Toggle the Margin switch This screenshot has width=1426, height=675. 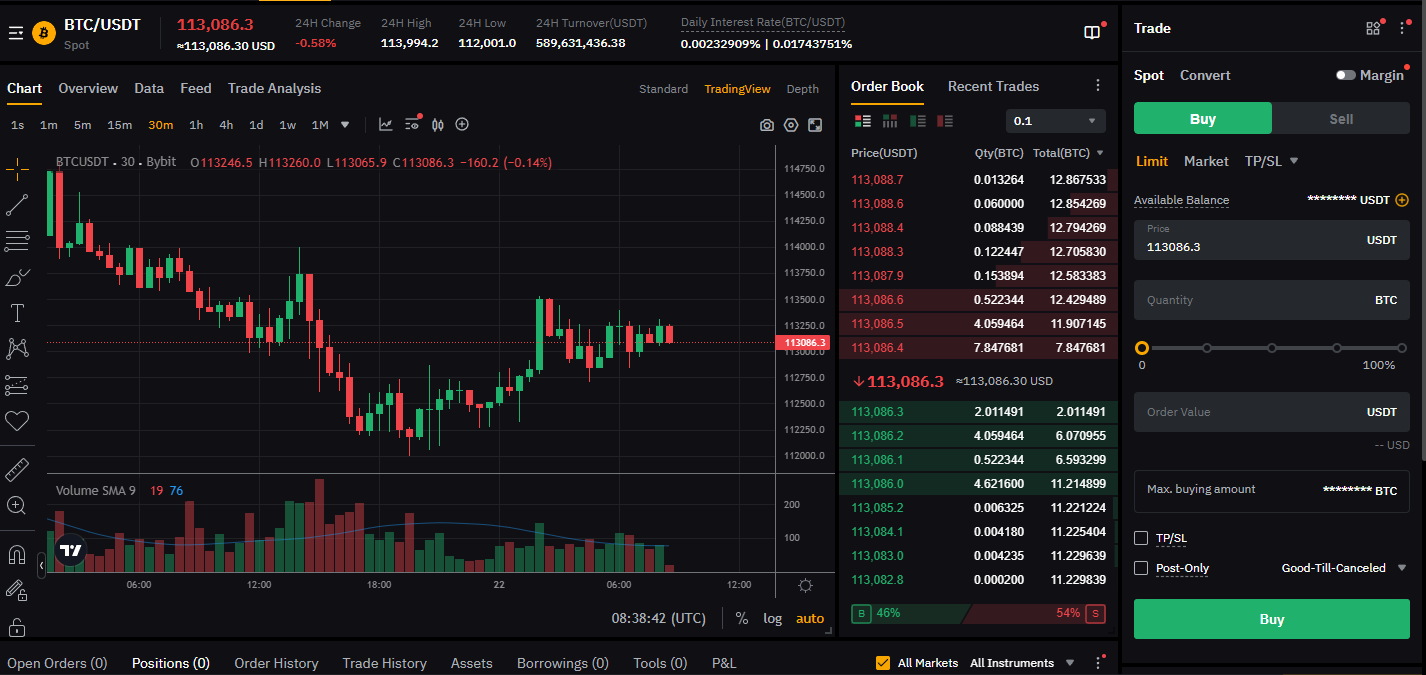pyautogui.click(x=1345, y=76)
